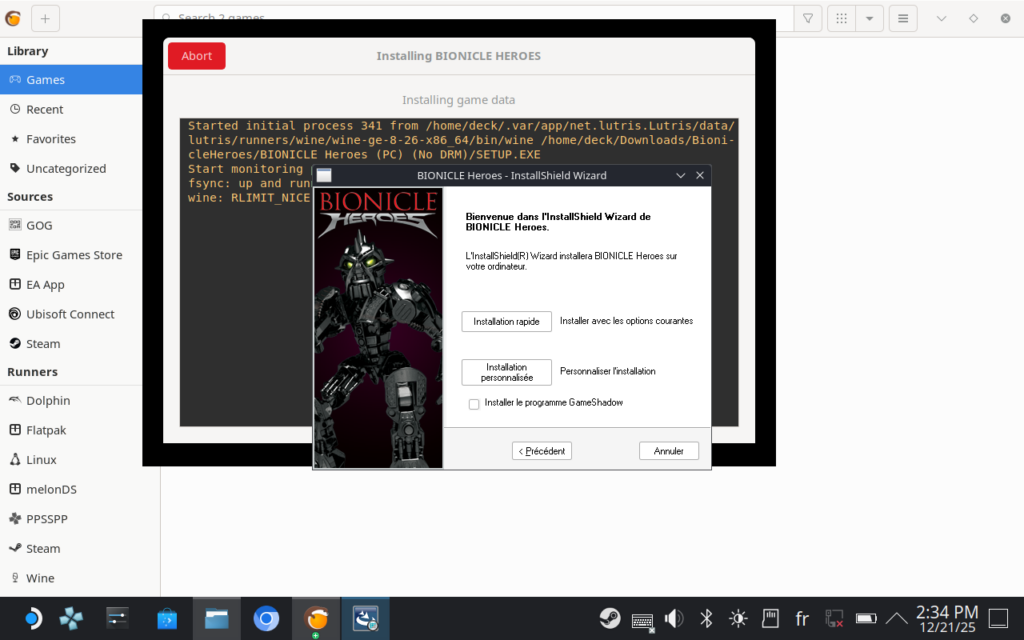Check Installer le programme GameShadow
The height and width of the screenshot is (640, 1024).
pyautogui.click(x=474, y=404)
